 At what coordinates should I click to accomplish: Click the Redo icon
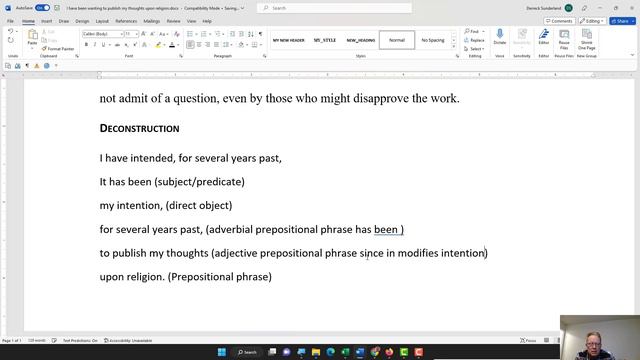[11, 40]
